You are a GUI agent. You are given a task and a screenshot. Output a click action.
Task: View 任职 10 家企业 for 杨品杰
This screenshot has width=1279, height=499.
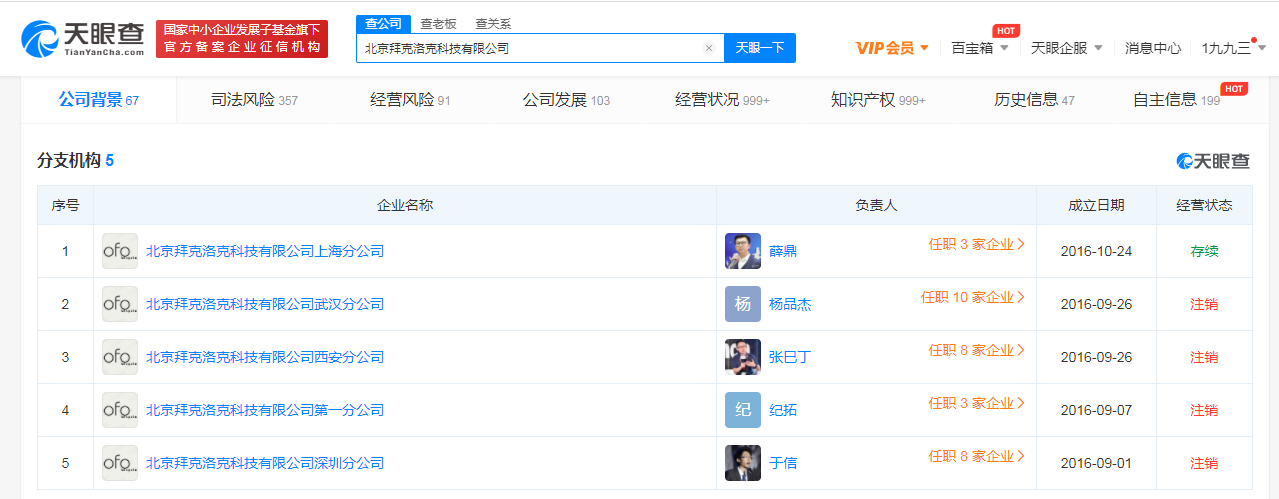972,297
